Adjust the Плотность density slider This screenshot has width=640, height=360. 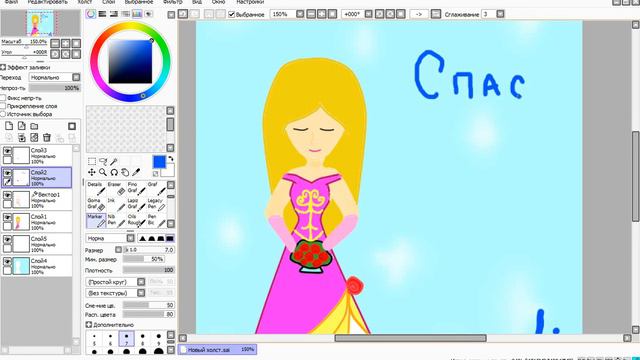(149, 270)
